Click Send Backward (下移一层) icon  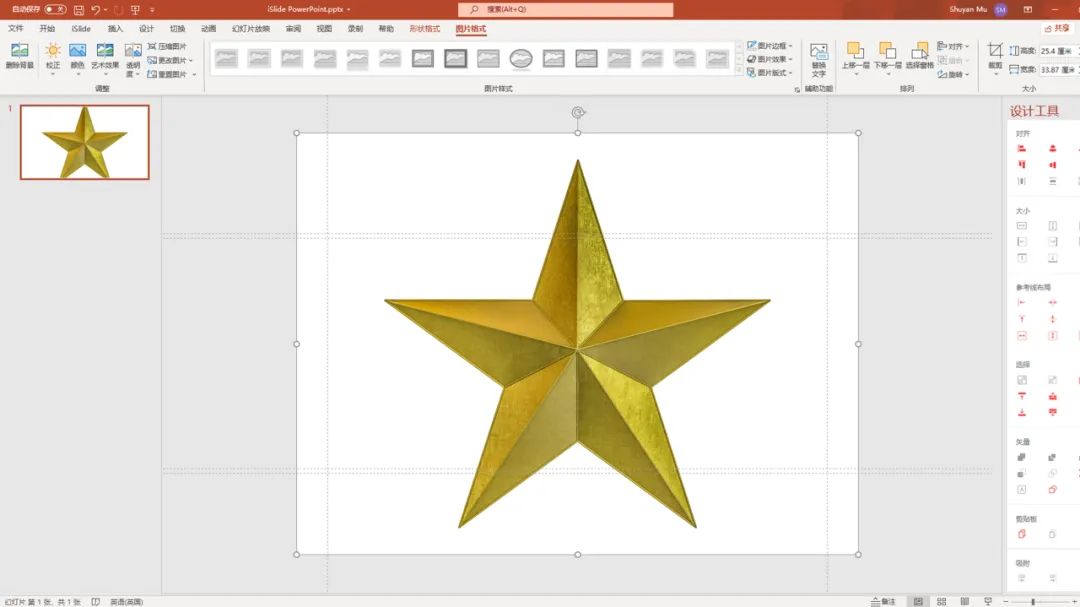887,56
